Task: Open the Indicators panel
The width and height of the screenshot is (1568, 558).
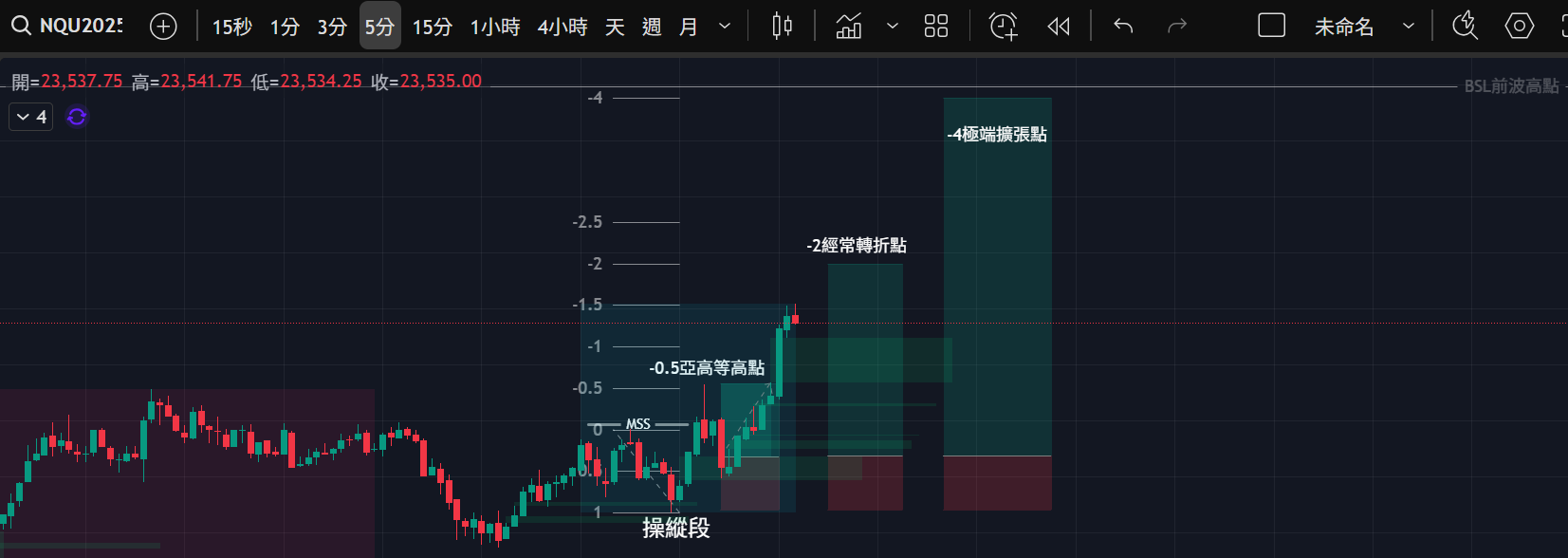Action: [848, 26]
